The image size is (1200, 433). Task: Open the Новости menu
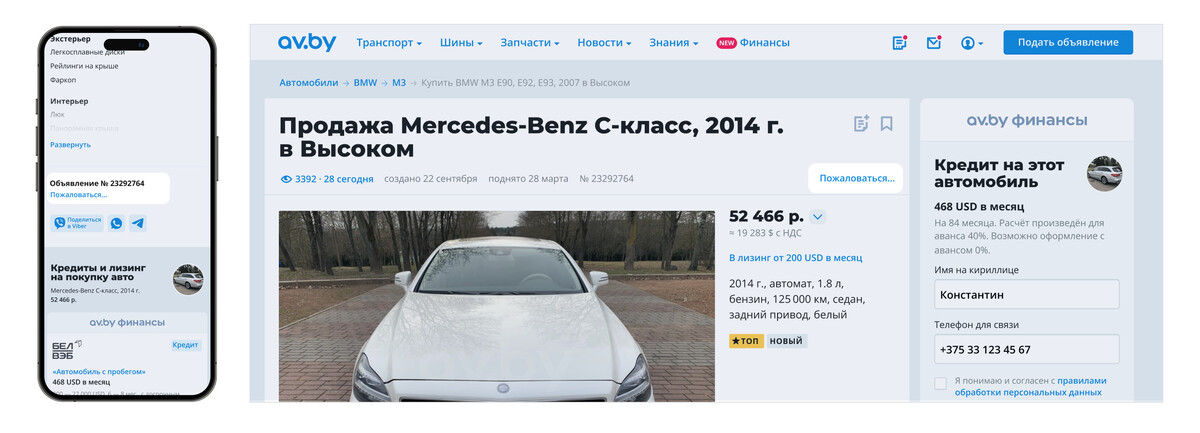(x=604, y=43)
